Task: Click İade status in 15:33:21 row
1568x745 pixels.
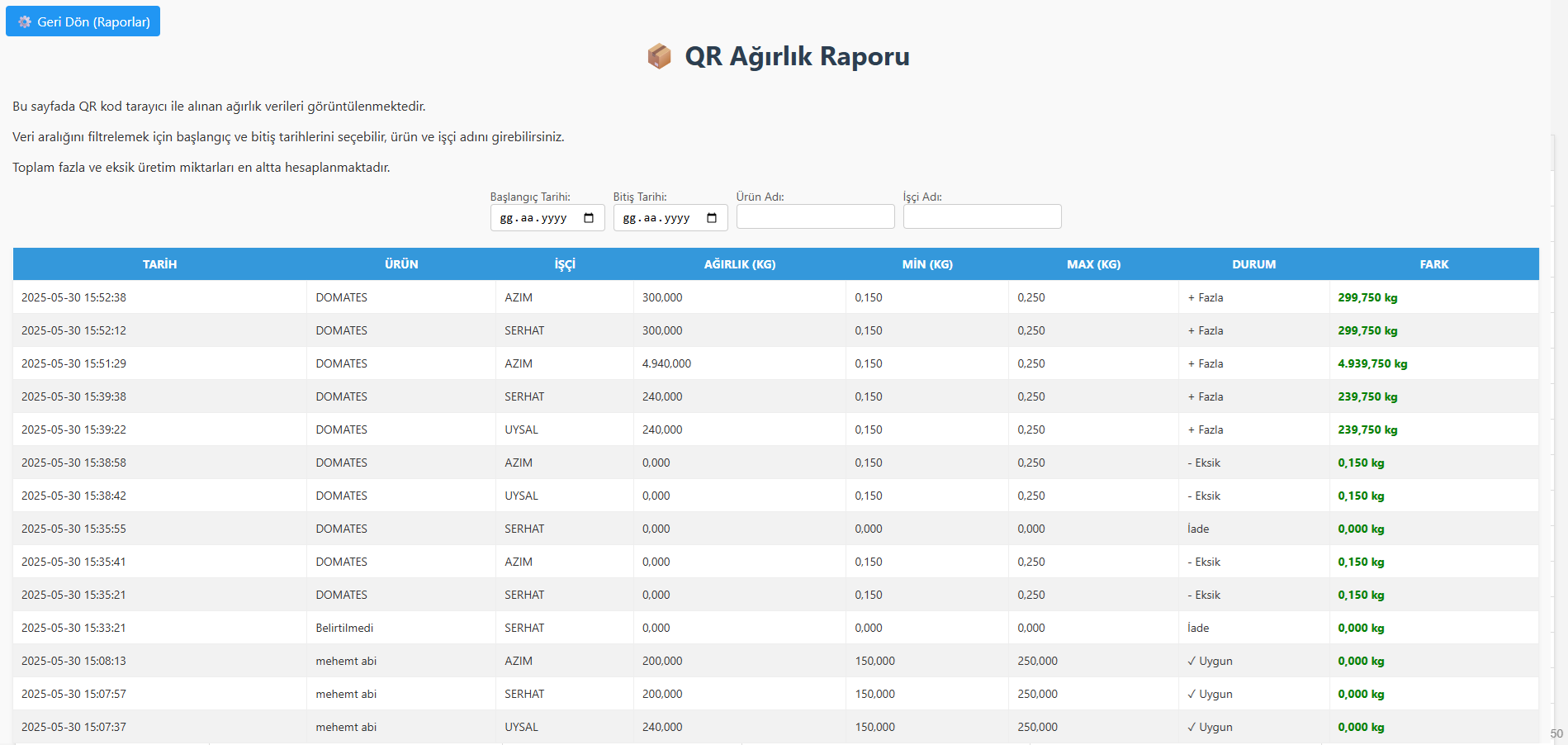Action: pyautogui.click(x=1198, y=628)
